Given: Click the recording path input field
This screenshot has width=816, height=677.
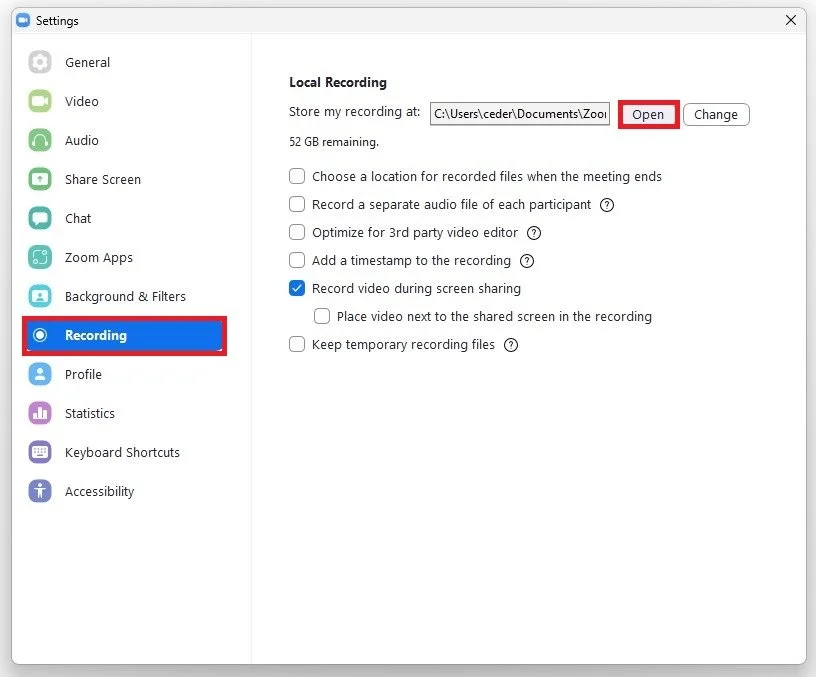Looking at the screenshot, I should [x=519, y=113].
